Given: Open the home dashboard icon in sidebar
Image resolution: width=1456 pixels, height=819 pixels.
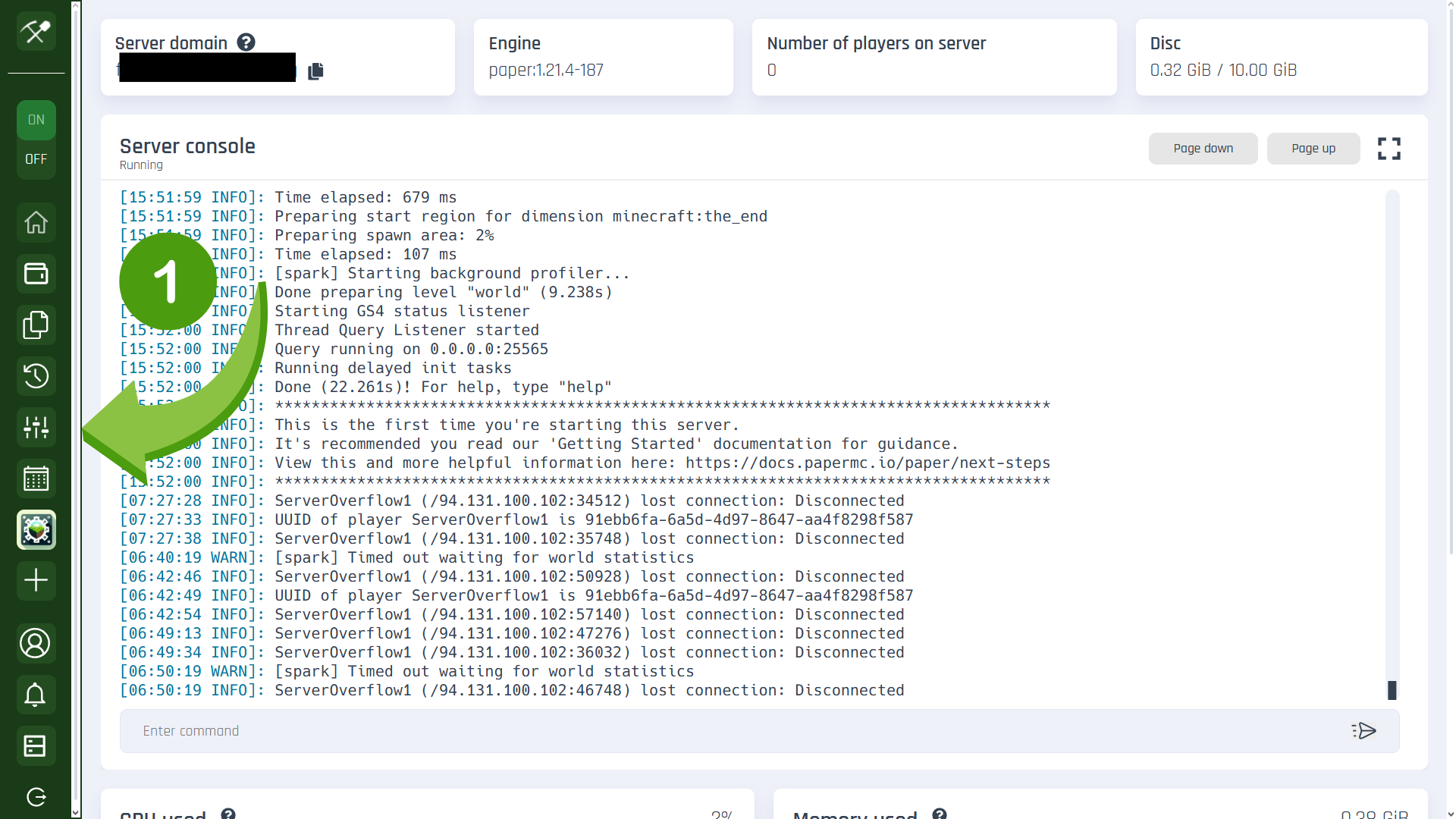Looking at the screenshot, I should (x=36, y=223).
